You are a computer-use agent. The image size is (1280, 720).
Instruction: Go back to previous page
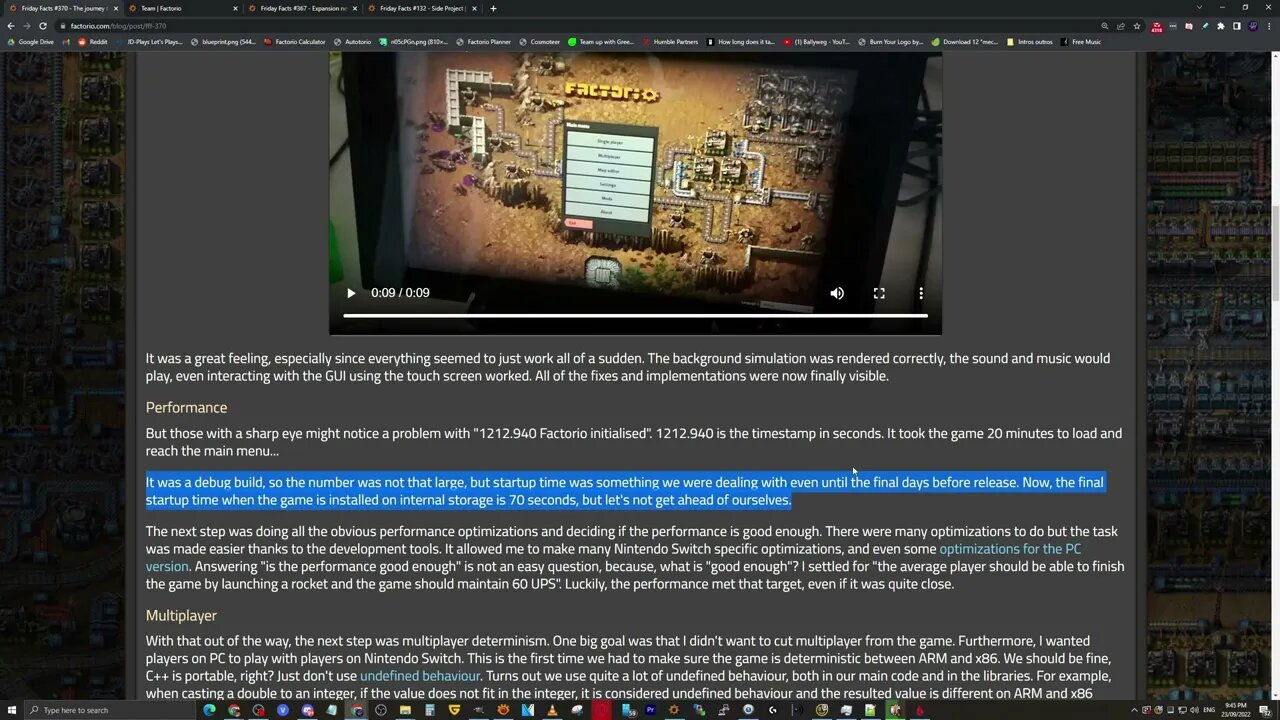click(10, 25)
